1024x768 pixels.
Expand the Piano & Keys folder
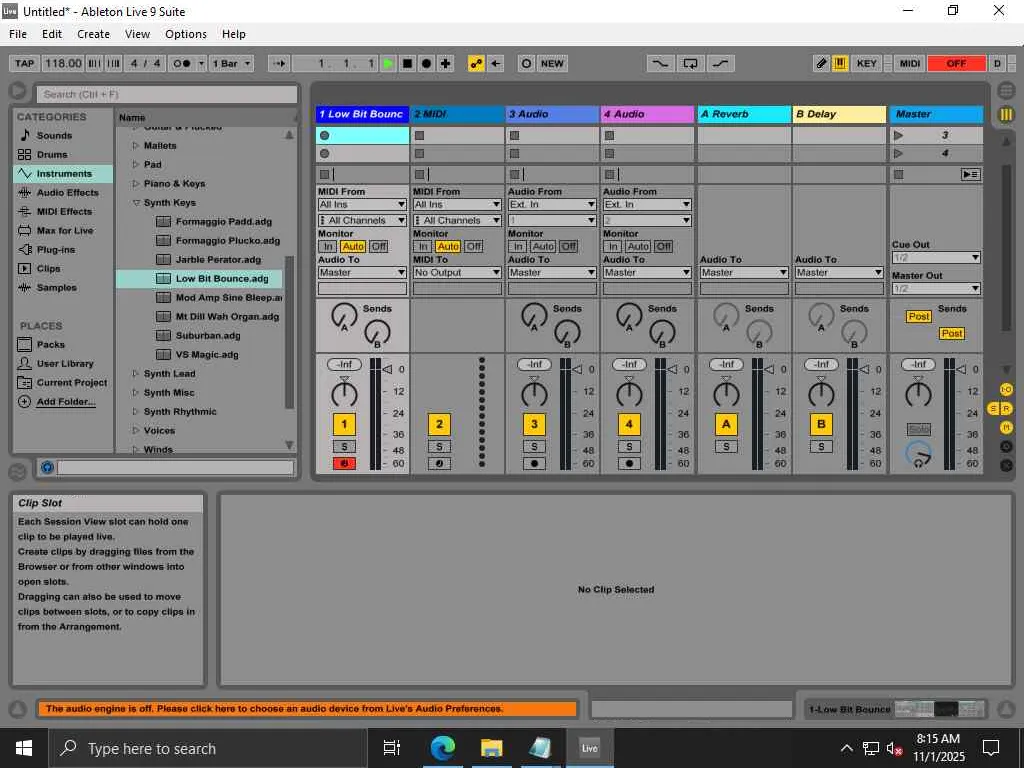[136, 184]
